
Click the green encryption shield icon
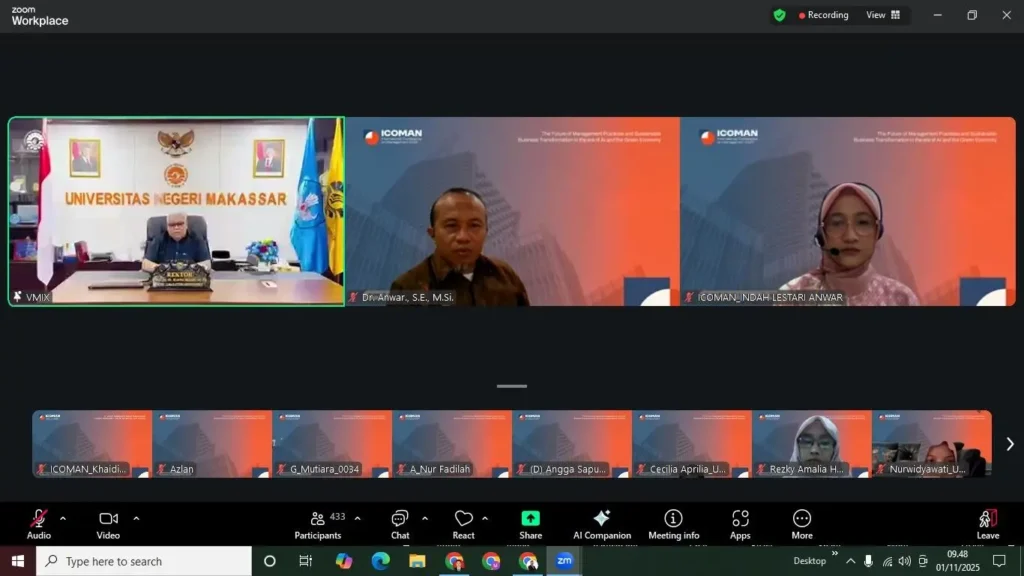[x=779, y=15]
